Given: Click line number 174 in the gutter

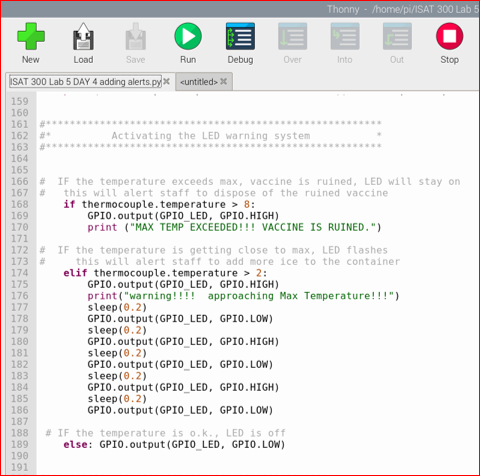Looking at the screenshot, I should click(20, 273).
